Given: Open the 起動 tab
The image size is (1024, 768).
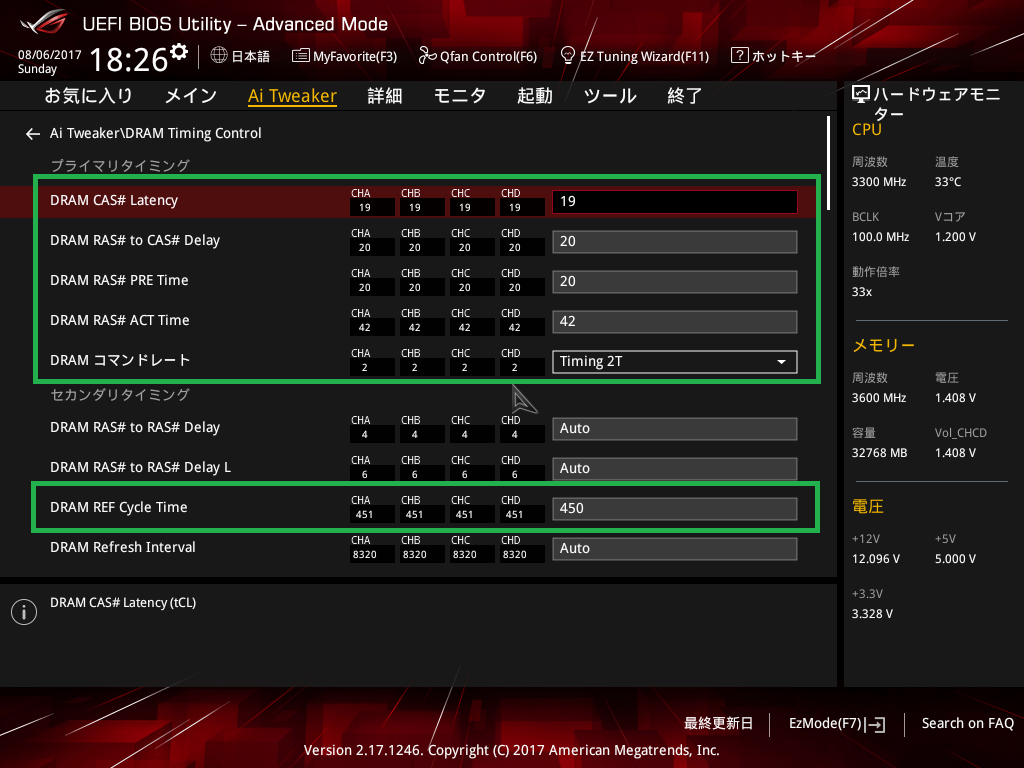Looking at the screenshot, I should pos(535,96).
